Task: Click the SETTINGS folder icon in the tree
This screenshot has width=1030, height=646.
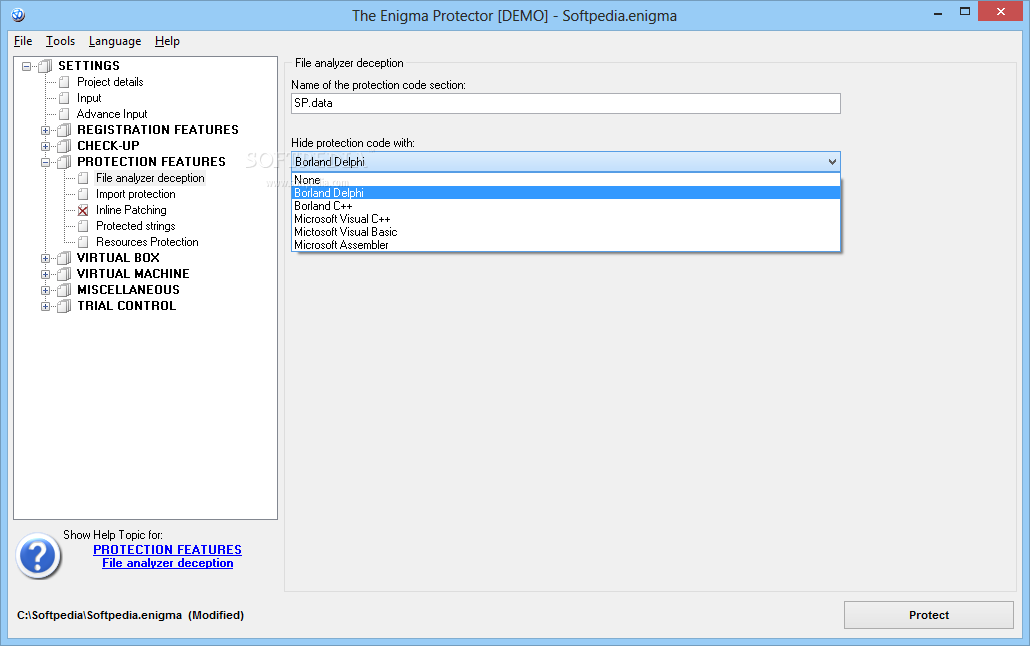Action: coord(45,66)
